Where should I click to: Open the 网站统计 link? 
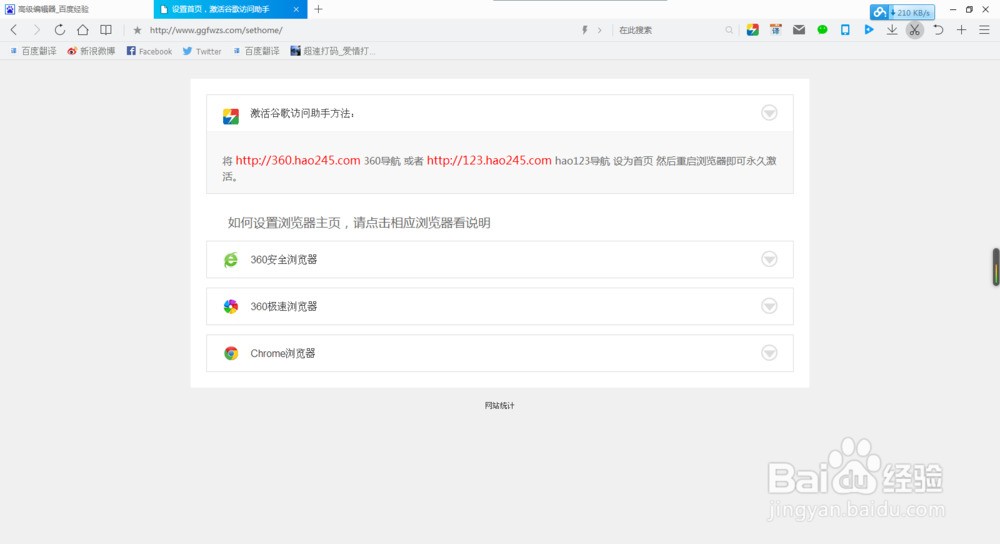[499, 405]
